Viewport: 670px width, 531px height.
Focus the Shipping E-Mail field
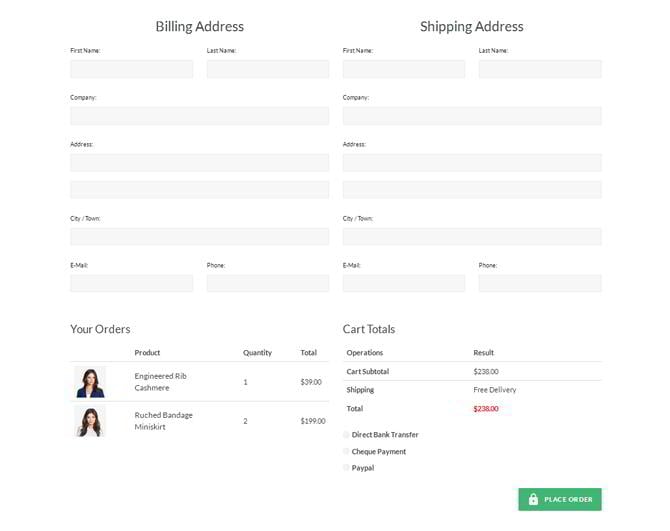(x=403, y=284)
